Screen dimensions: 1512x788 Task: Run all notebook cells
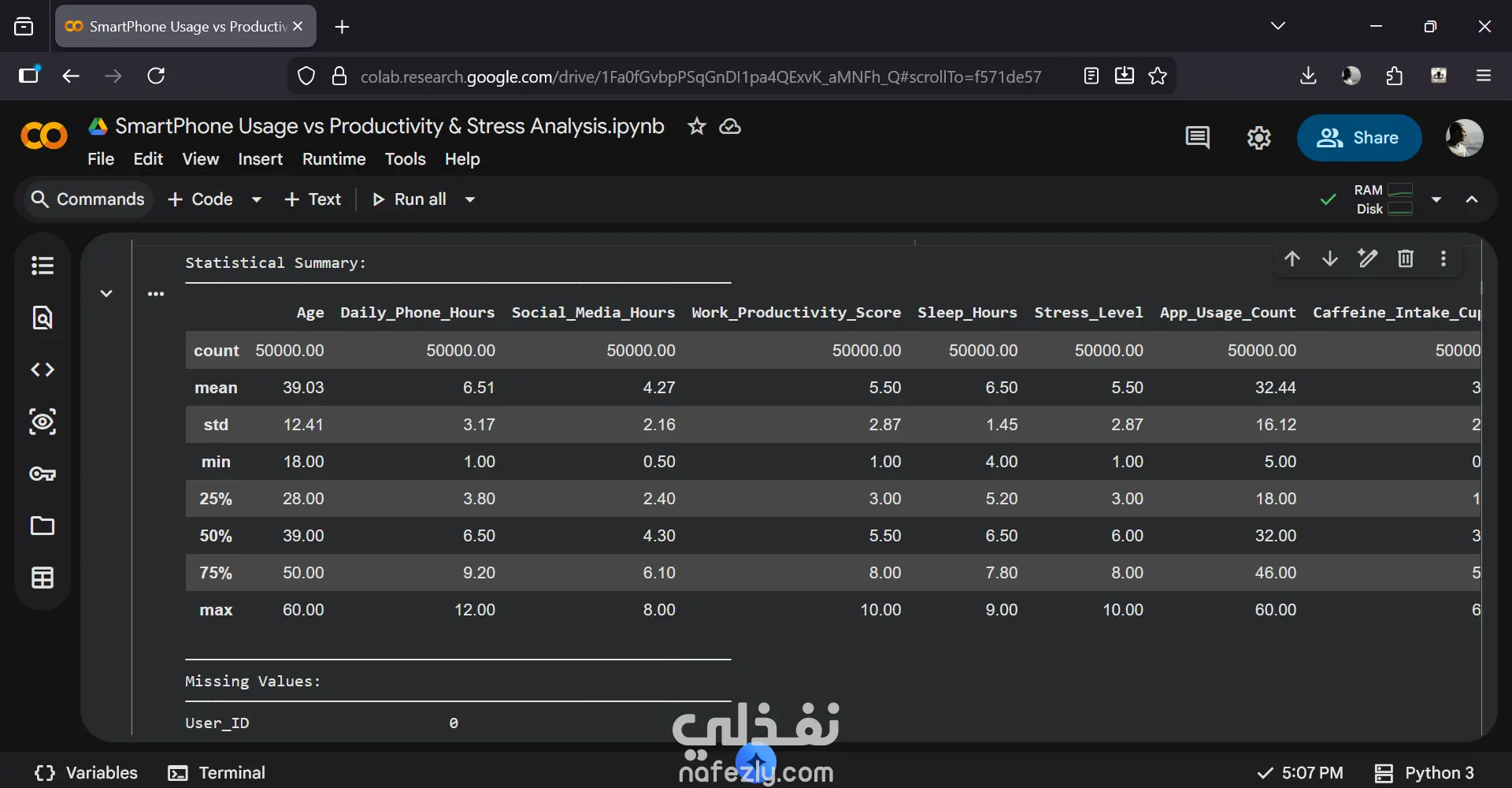(409, 199)
